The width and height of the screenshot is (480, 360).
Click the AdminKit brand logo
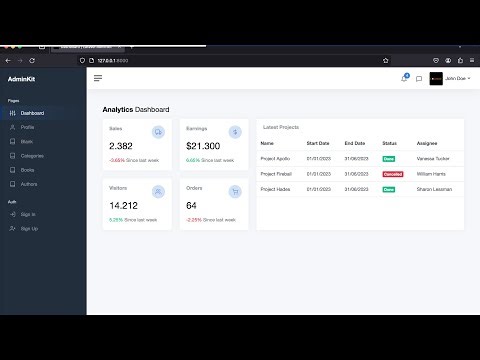tap(21, 79)
